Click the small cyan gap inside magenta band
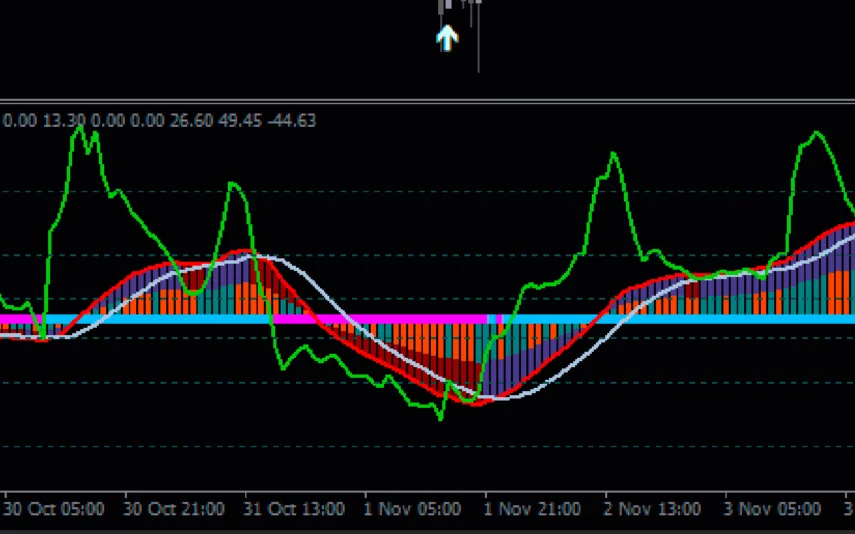 (491, 319)
